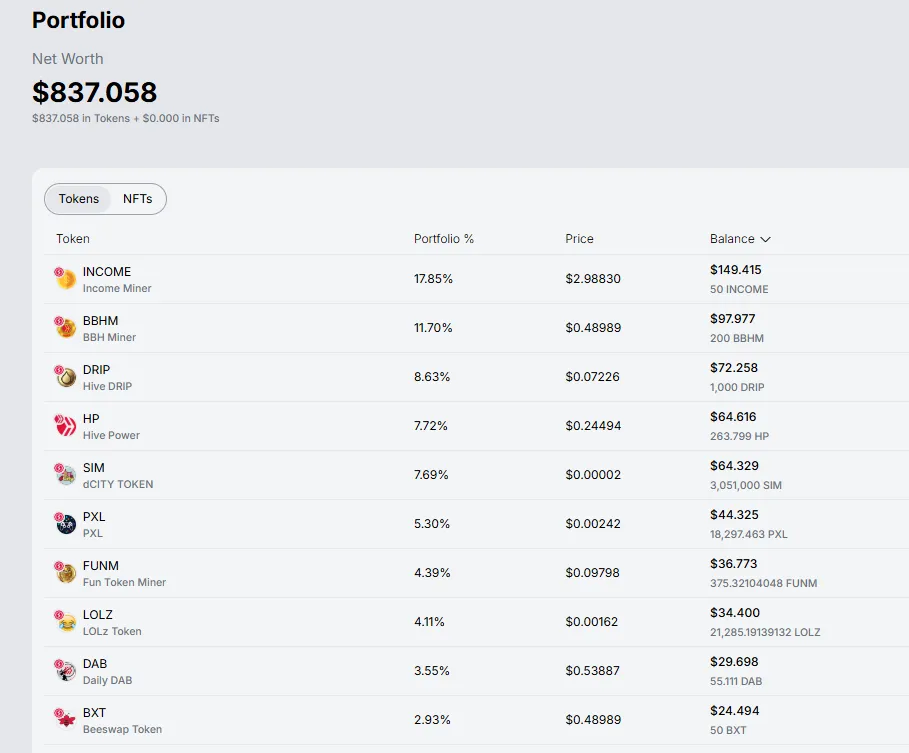Click the BBHM token icon
Screen dimensions: 909x753
(66, 328)
